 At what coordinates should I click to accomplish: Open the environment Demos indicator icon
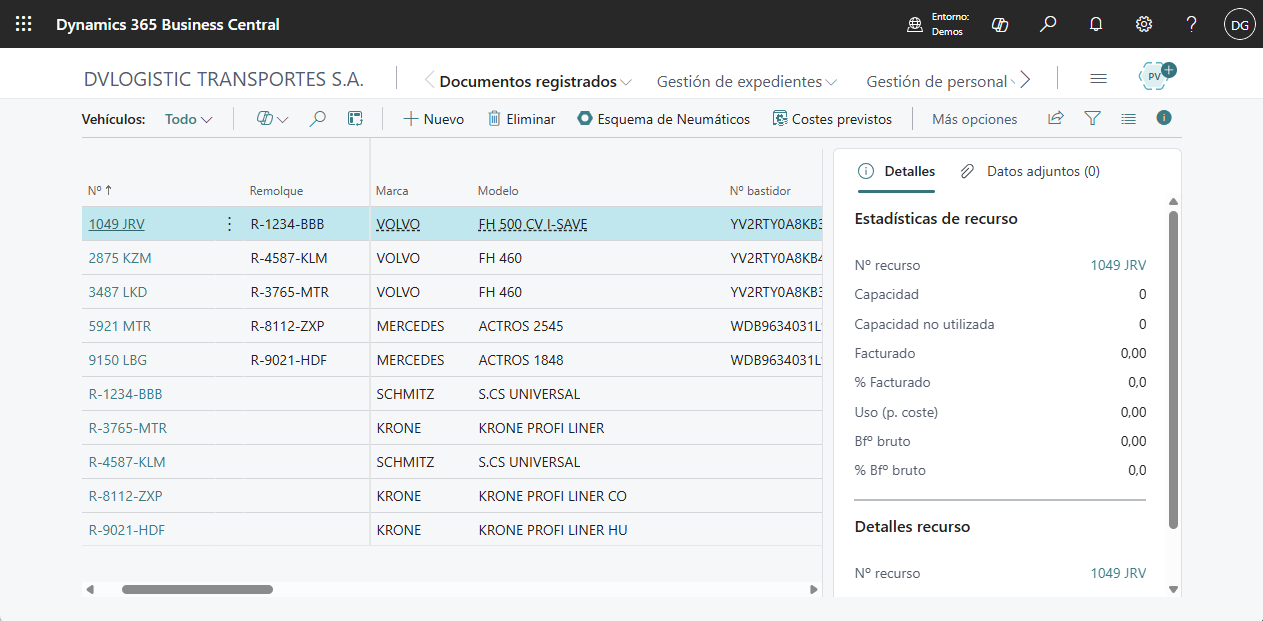coord(914,25)
